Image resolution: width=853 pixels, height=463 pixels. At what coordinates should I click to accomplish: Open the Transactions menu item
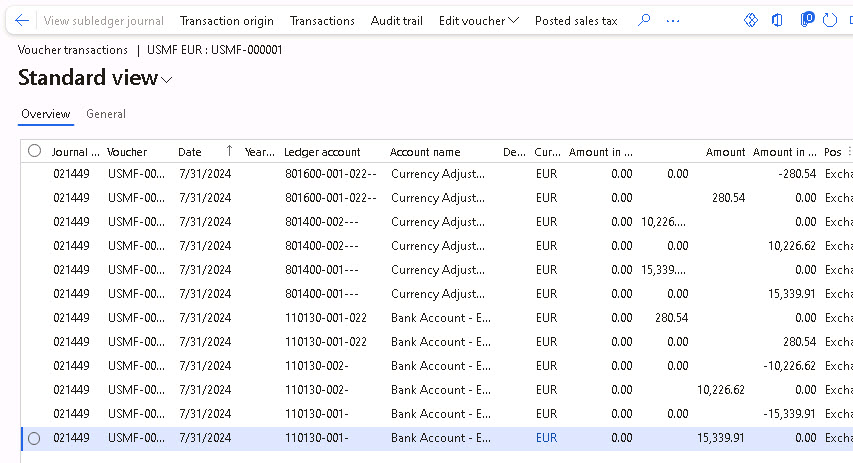(322, 21)
